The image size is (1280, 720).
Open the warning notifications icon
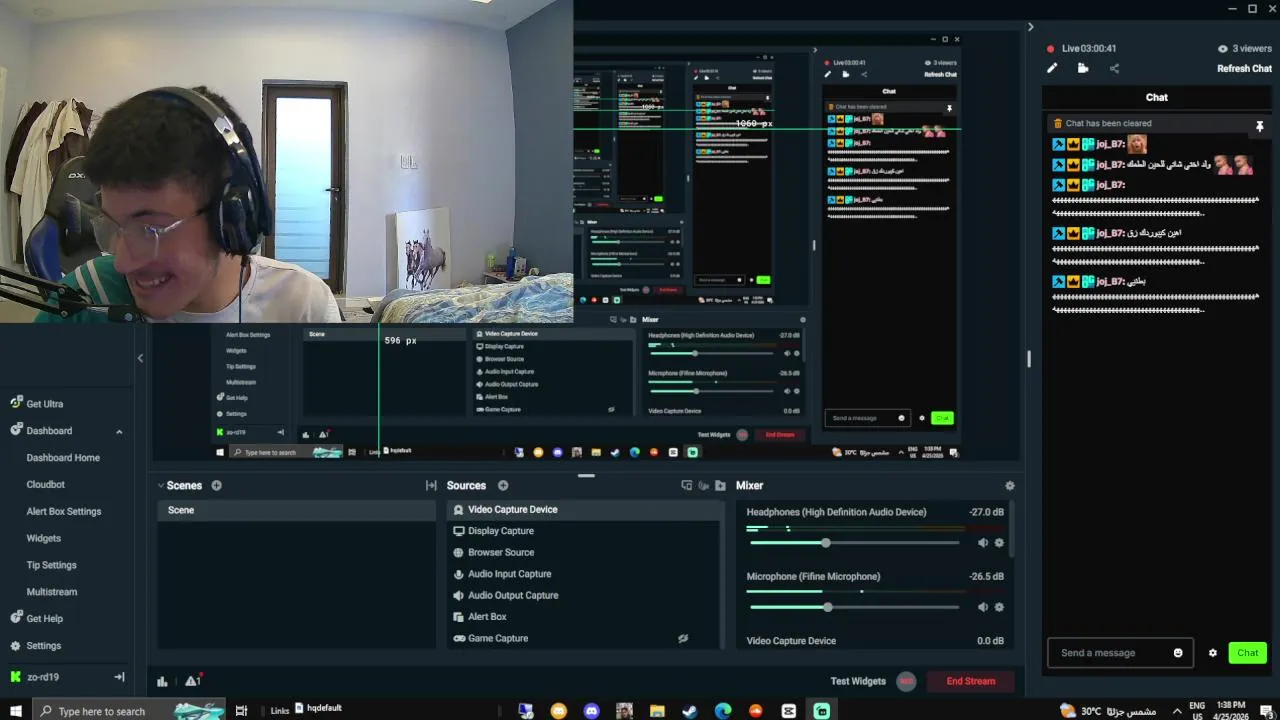click(193, 681)
